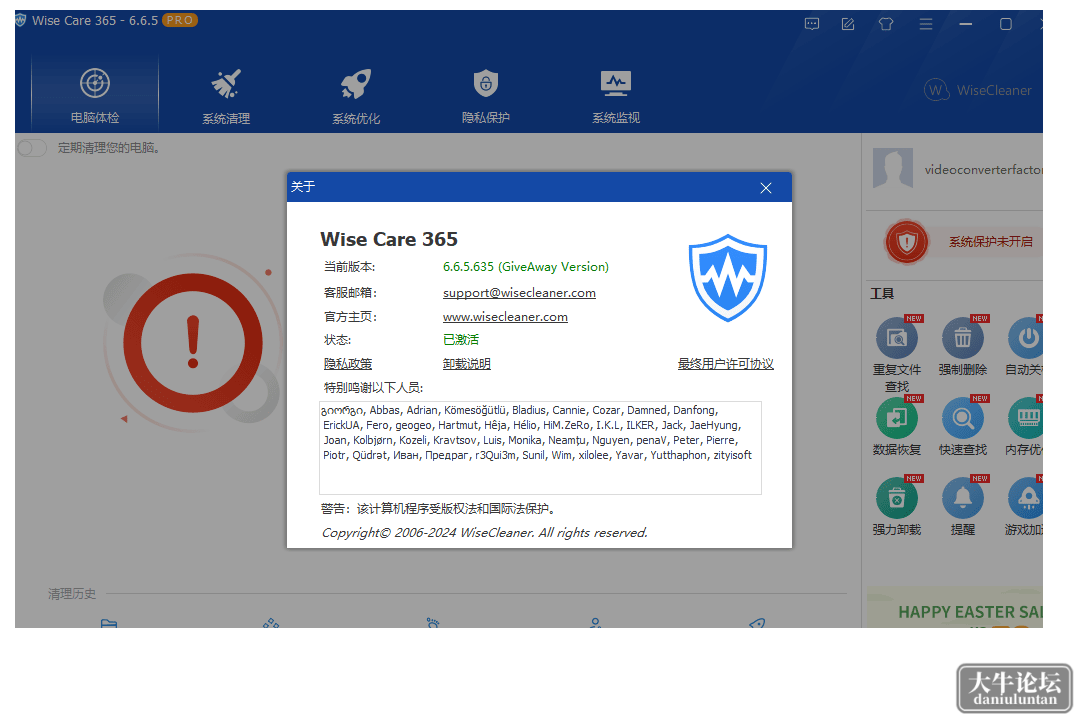This screenshot has width=1080, height=720.
Task: Toggle 定期清理您的电脑 switch
Action: [32, 148]
